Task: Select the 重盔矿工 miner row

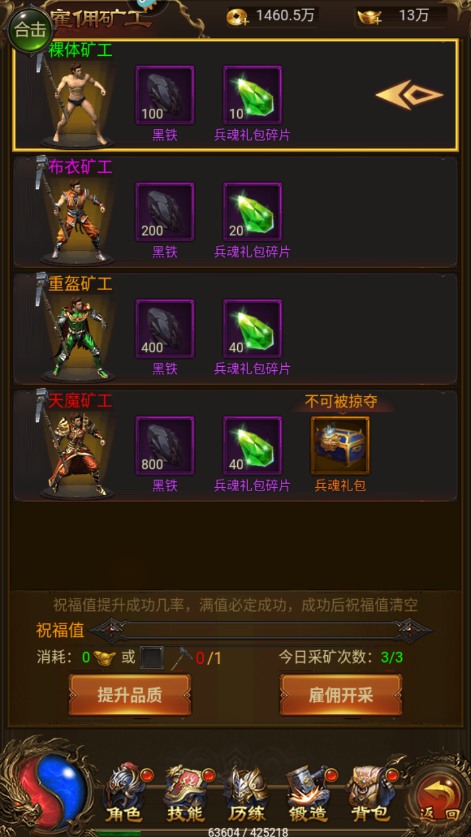Action: pyautogui.click(x=236, y=329)
